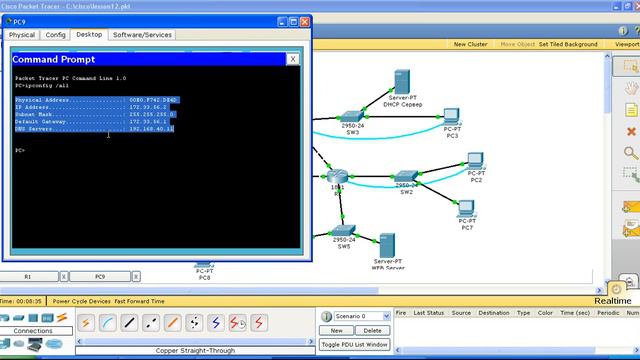The height and width of the screenshot is (360, 640).
Task: Click the PDU list Destination column header
Action: click(493, 313)
